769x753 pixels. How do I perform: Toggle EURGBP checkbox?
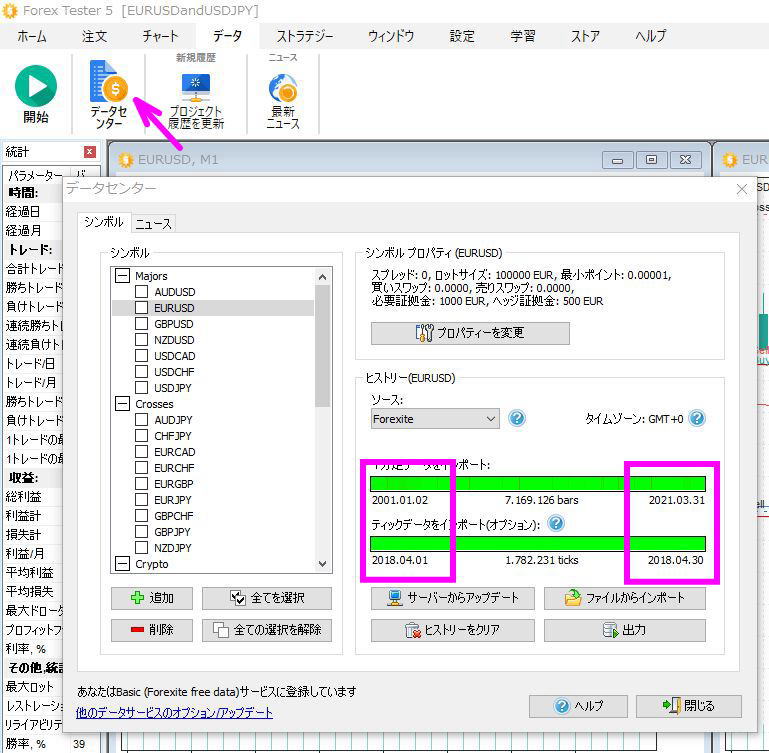(142, 484)
